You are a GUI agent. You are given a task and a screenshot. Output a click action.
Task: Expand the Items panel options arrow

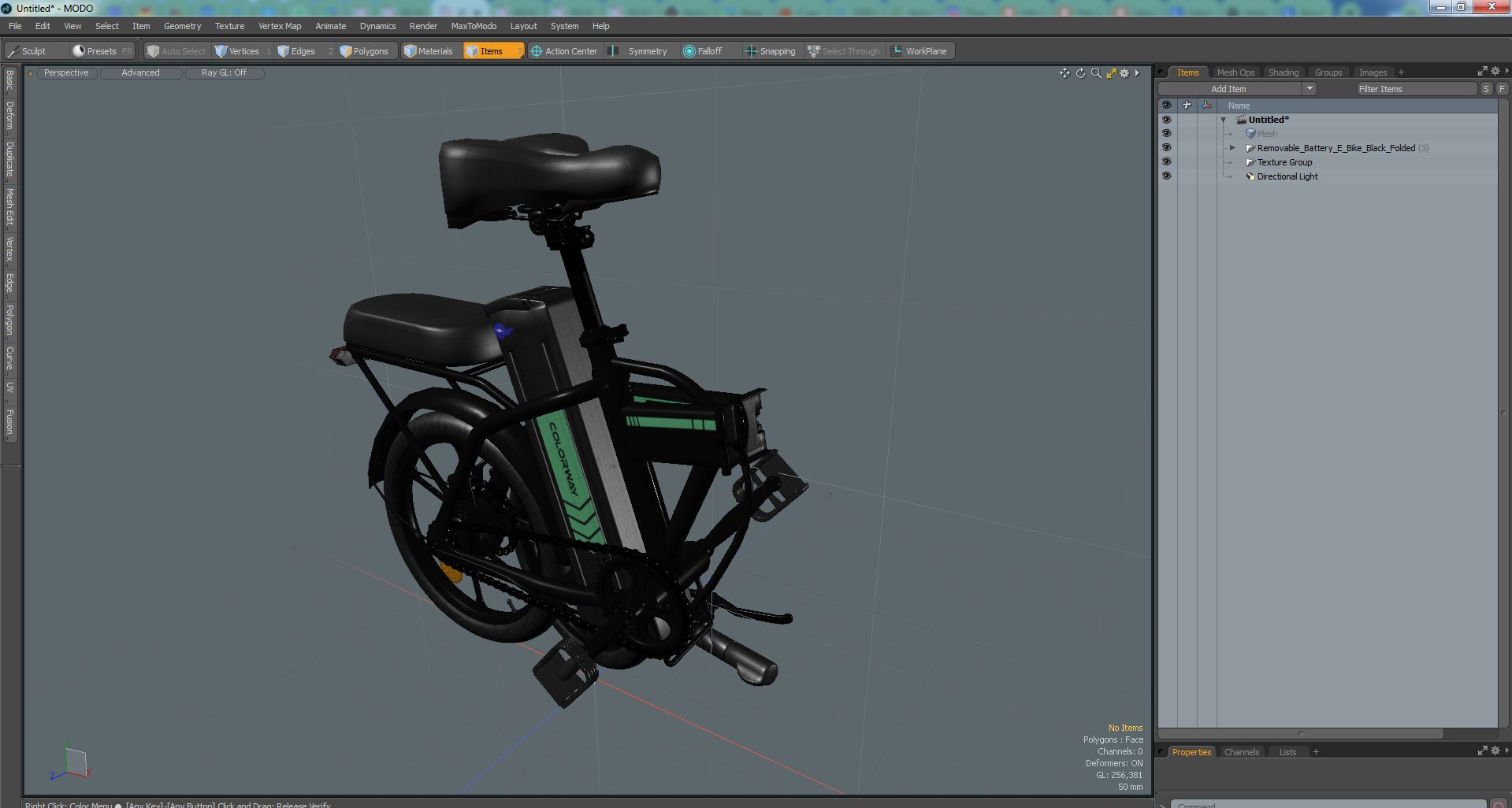(1506, 72)
